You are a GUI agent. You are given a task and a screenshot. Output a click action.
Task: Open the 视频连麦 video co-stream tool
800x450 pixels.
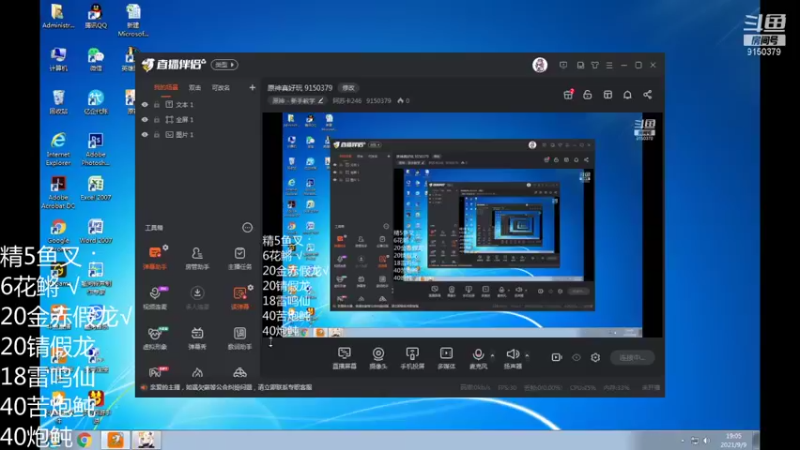155,298
